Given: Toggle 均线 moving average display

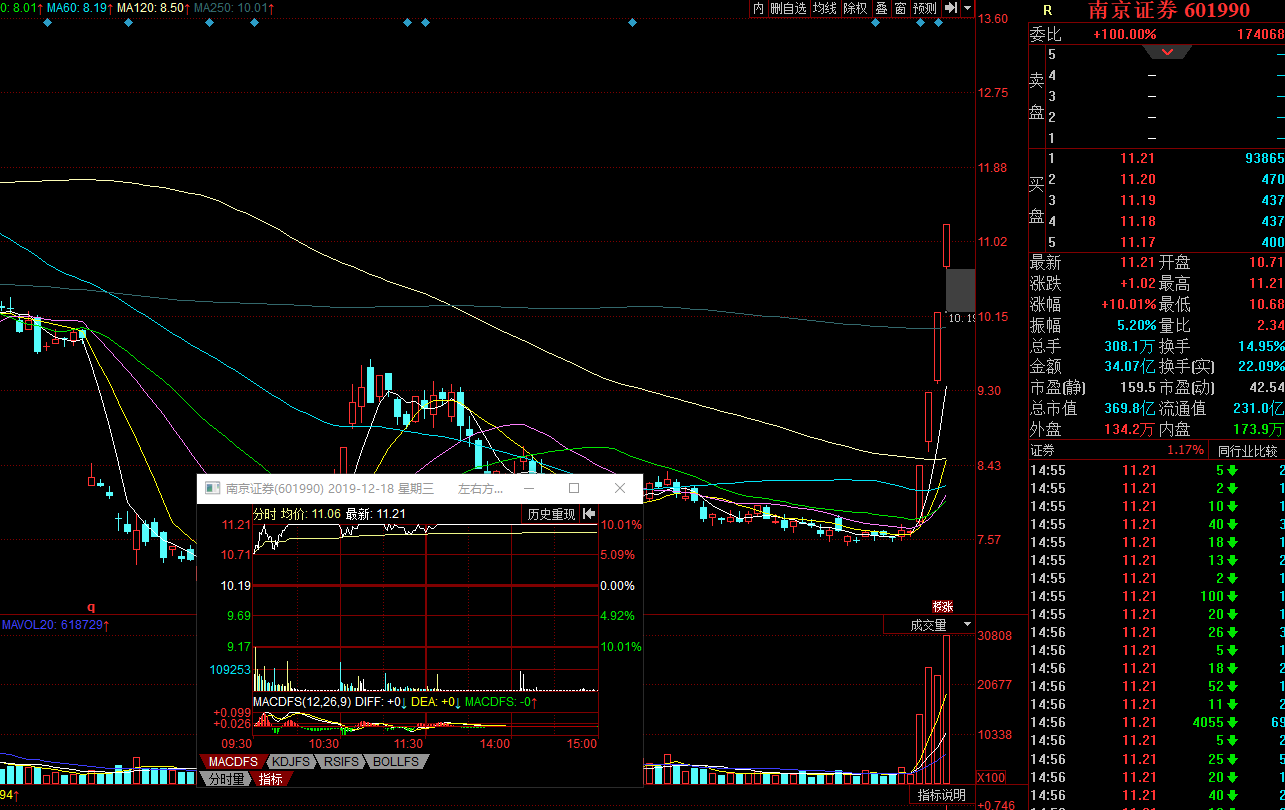Looking at the screenshot, I should tap(824, 8).
